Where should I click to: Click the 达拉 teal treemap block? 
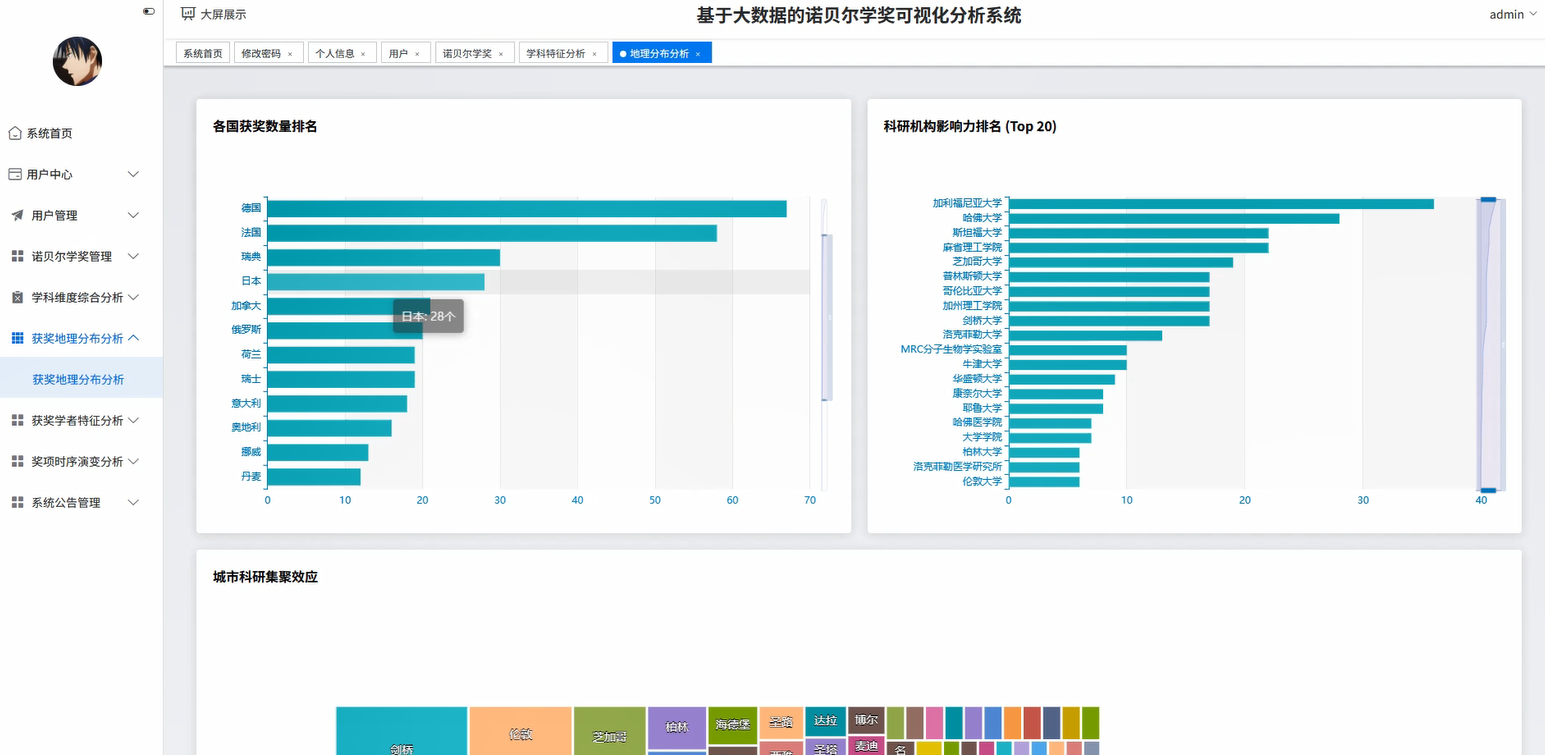[825, 721]
